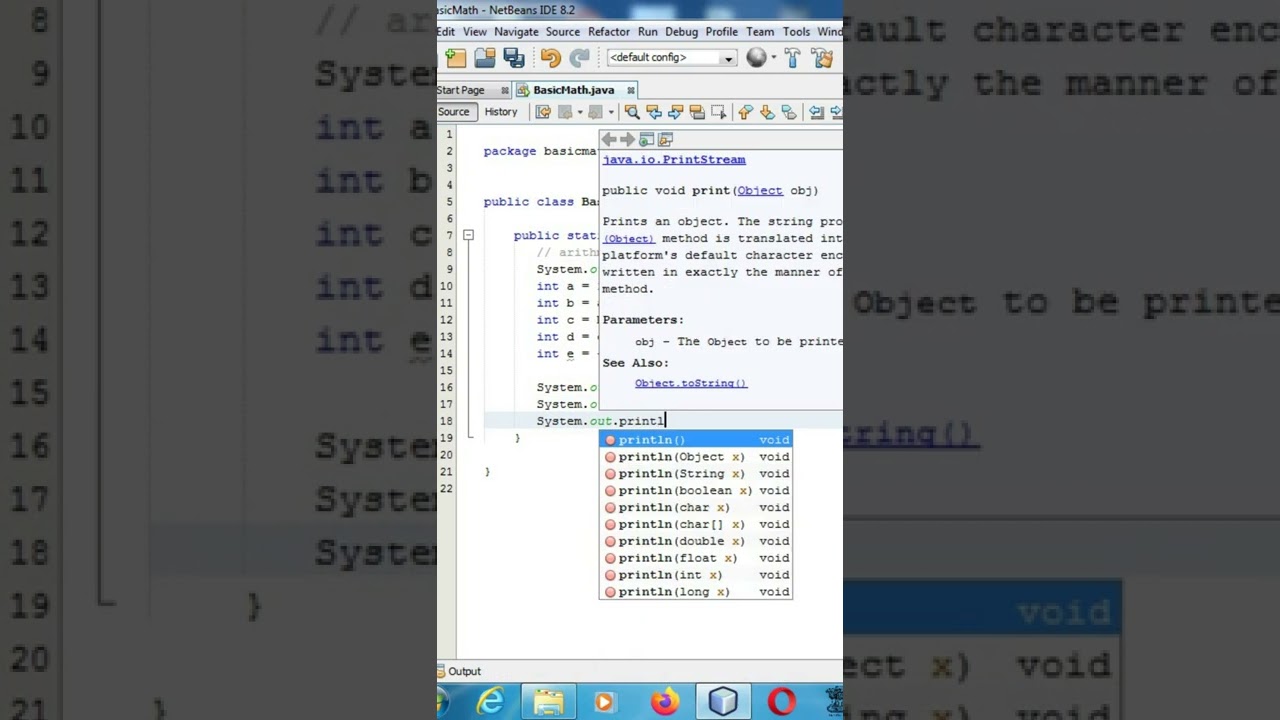Click the Undo arrow icon
This screenshot has height=720, width=1280.
coord(550,58)
